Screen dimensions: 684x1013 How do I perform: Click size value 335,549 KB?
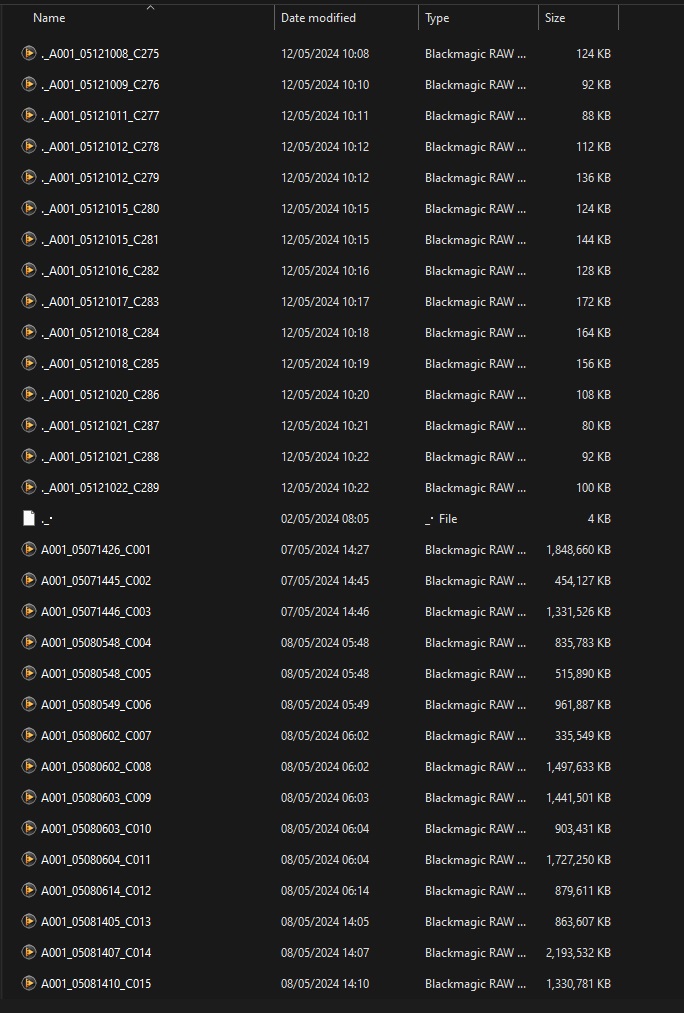583,736
